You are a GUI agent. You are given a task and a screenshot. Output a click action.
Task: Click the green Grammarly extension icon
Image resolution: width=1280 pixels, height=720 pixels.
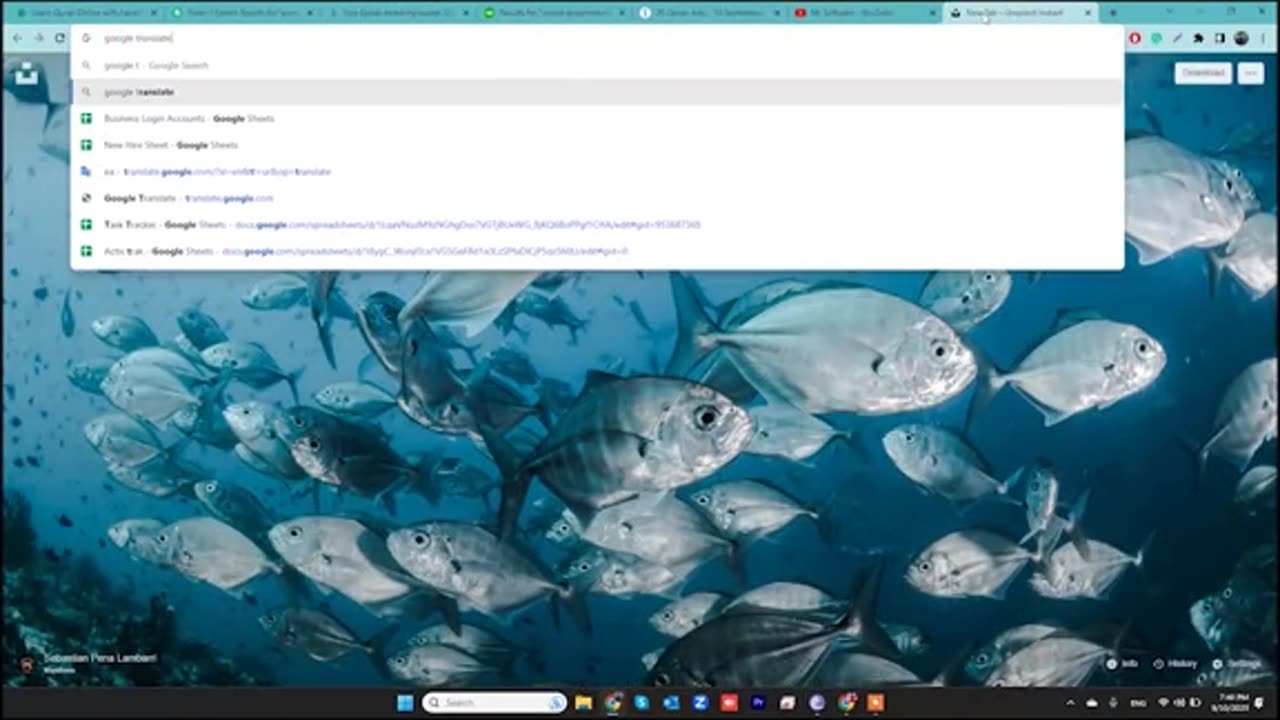[1156, 38]
